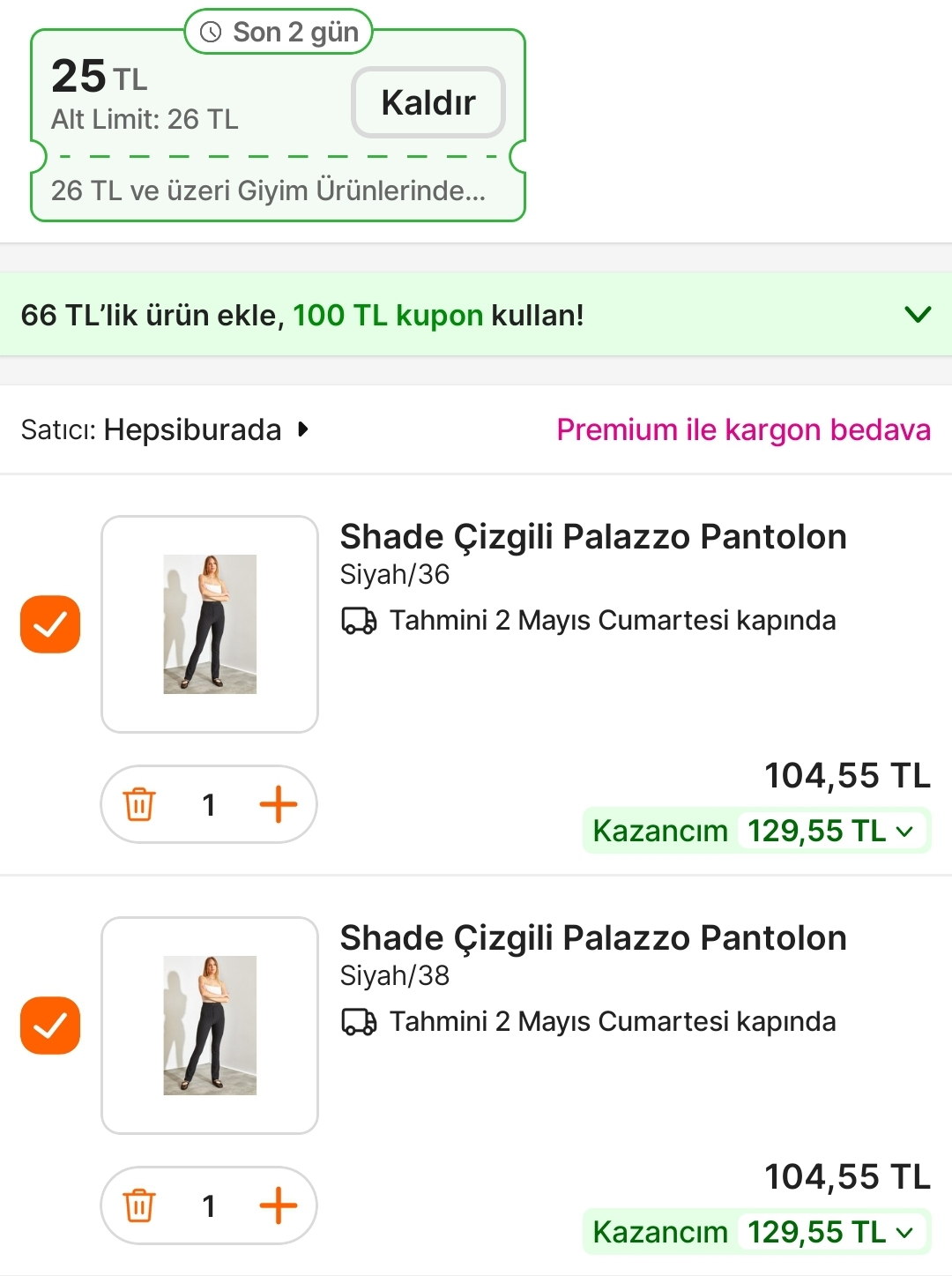
Task: Expand Kazancım 129,55 TL for Siyah/38
Action: (904, 1232)
